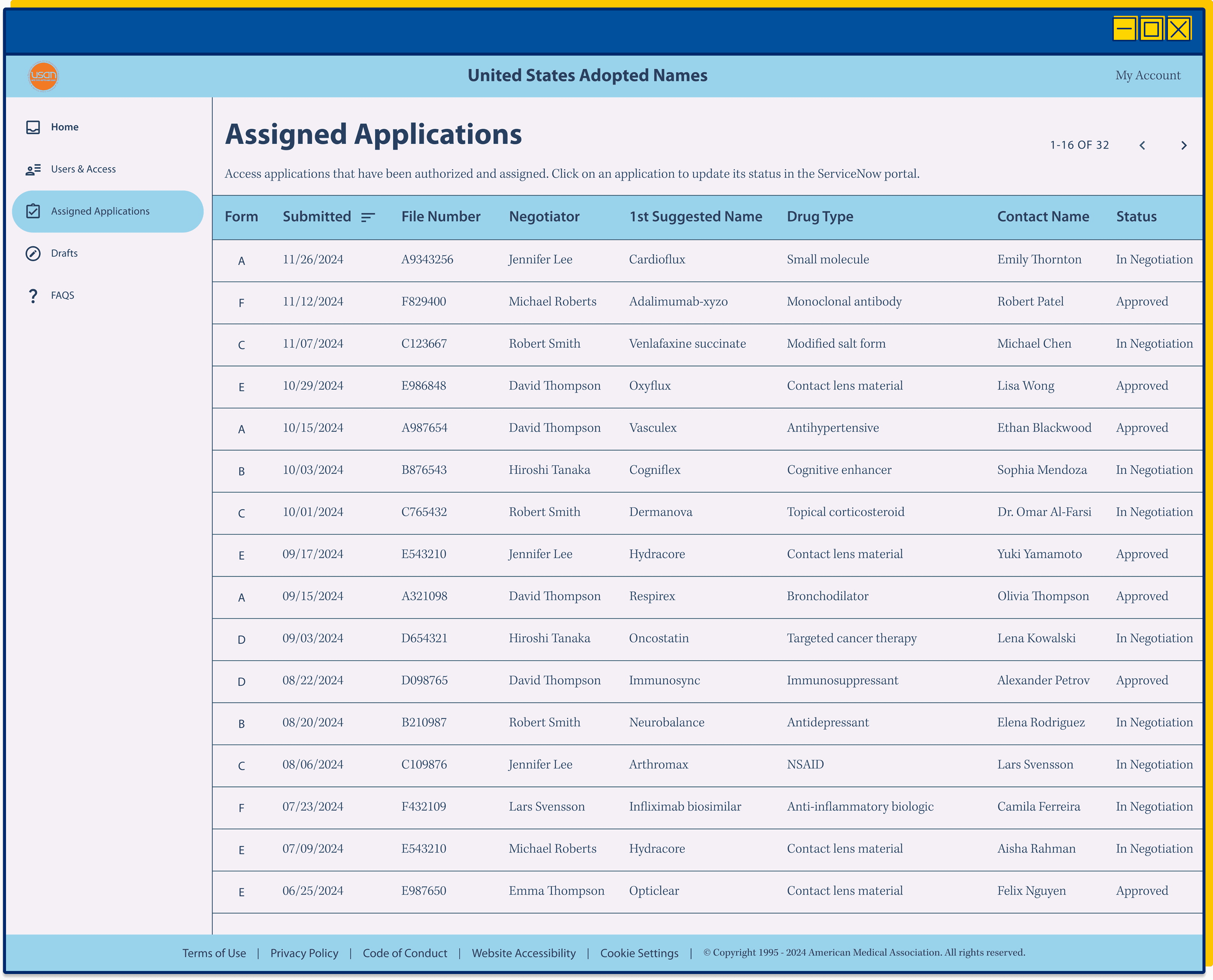Click the Arthromax name cell

point(659,765)
